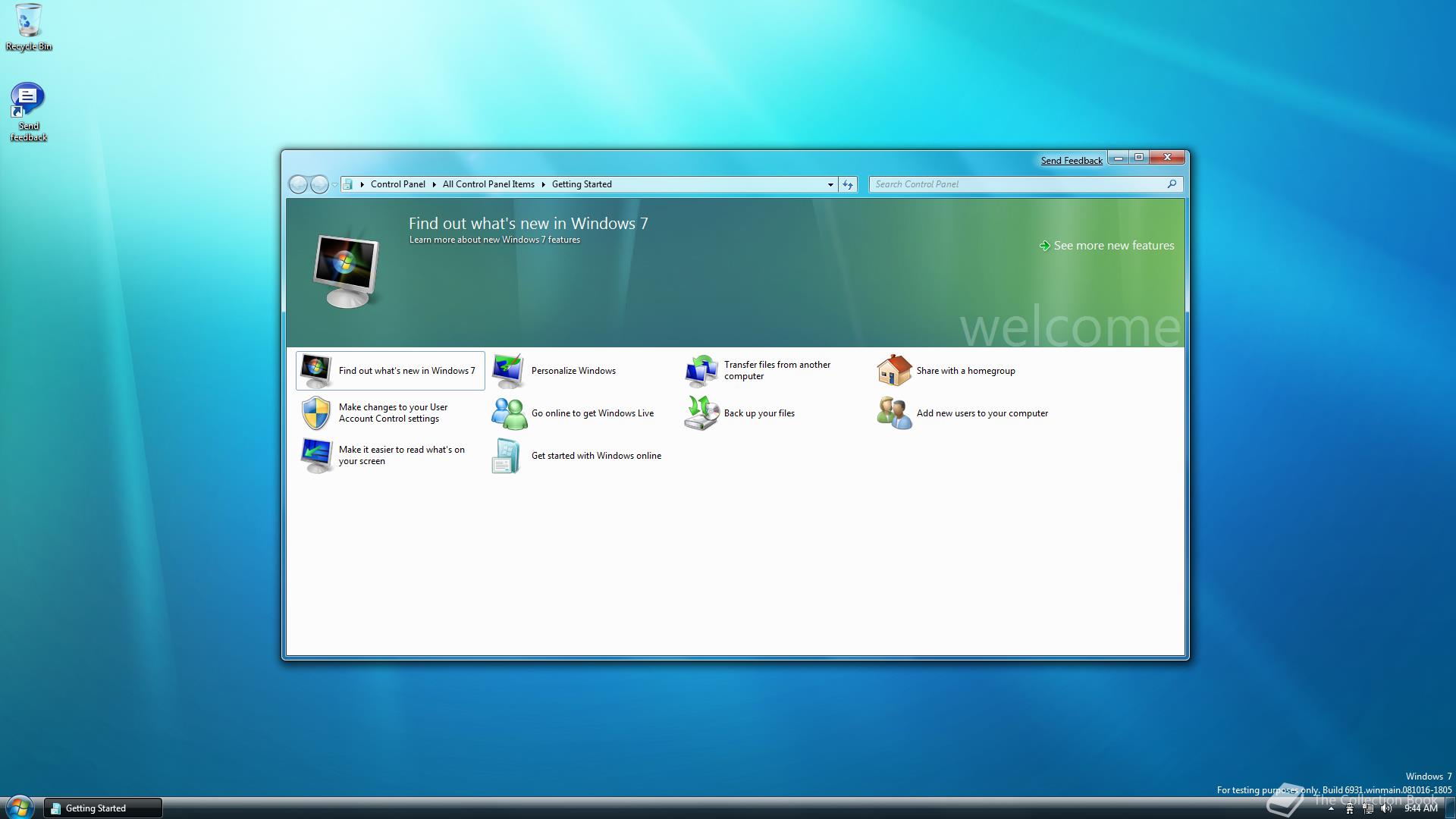Click the Personalize Windows icon
Screen dimensions: 1456x819
508,371
